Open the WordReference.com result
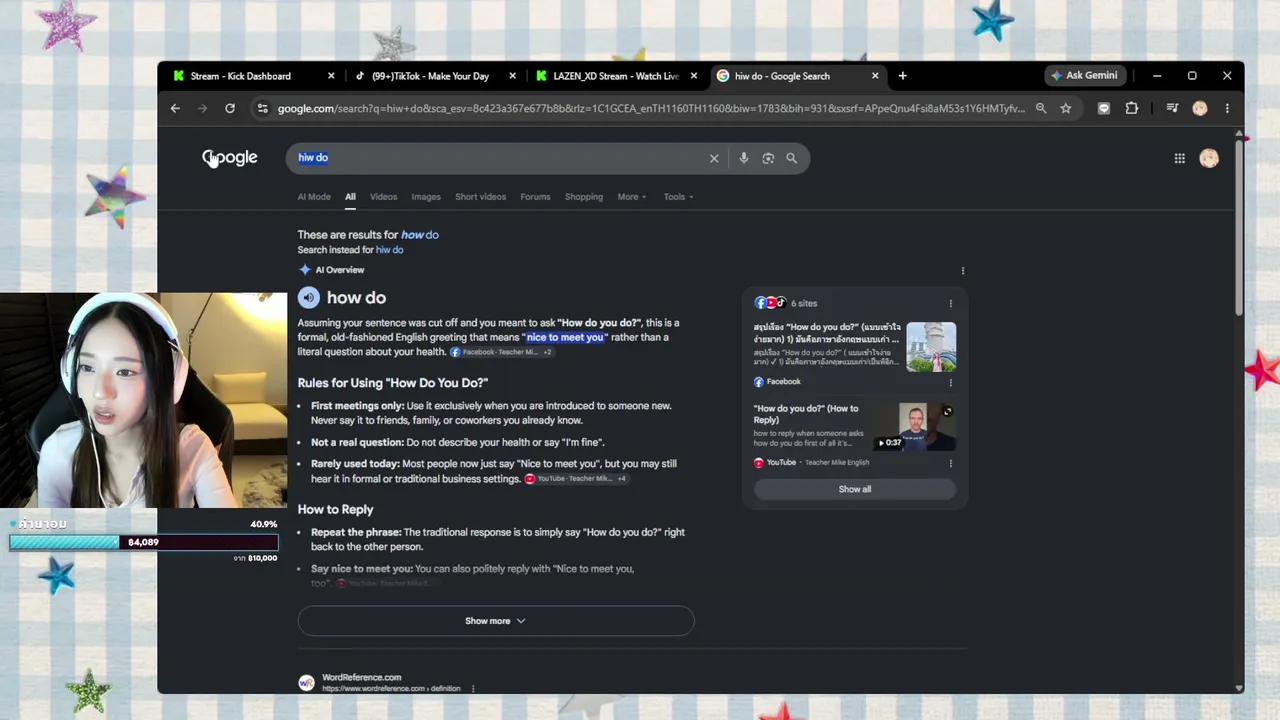The height and width of the screenshot is (720, 1280). pos(361,678)
